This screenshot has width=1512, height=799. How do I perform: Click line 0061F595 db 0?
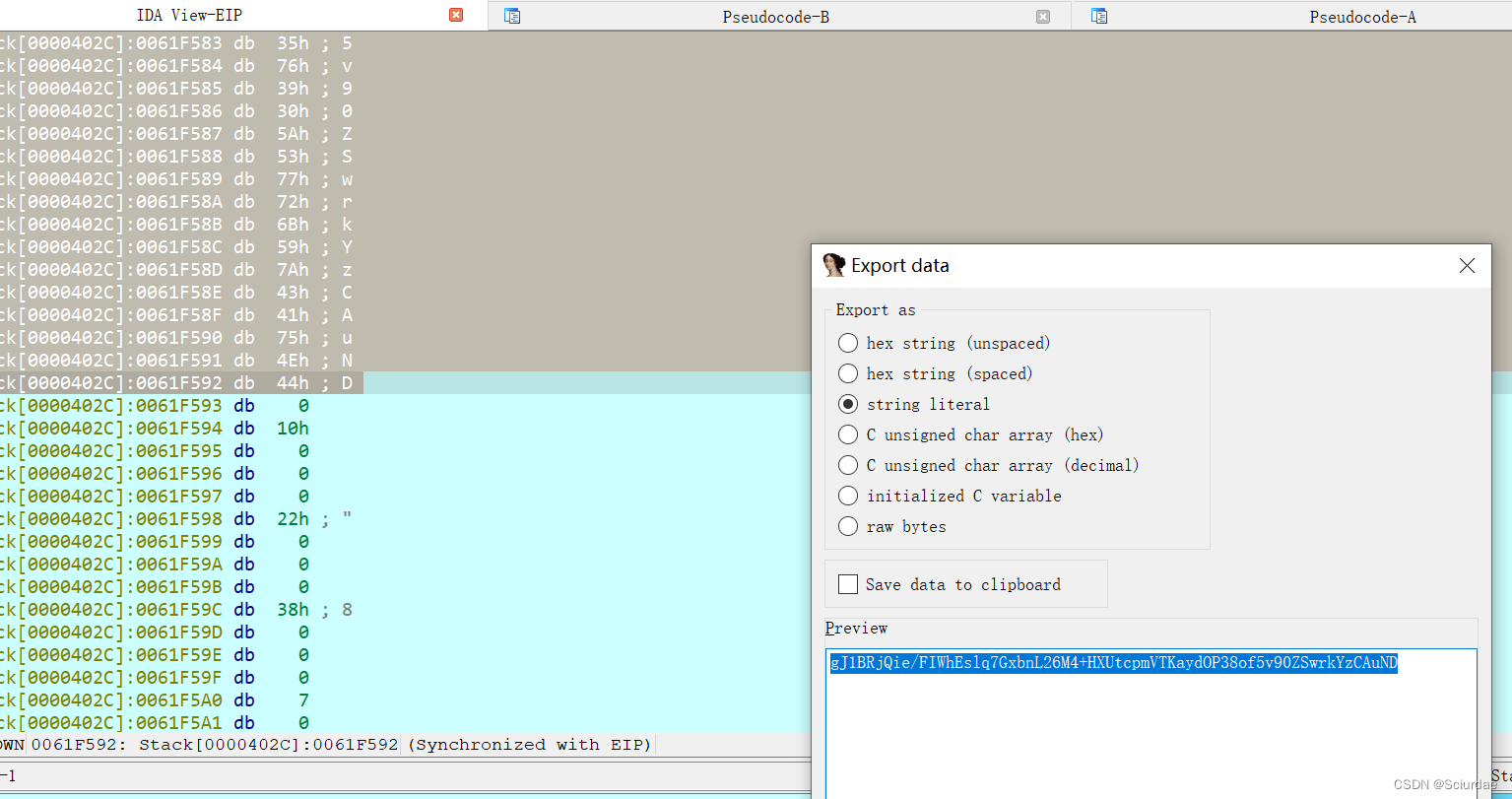156,451
